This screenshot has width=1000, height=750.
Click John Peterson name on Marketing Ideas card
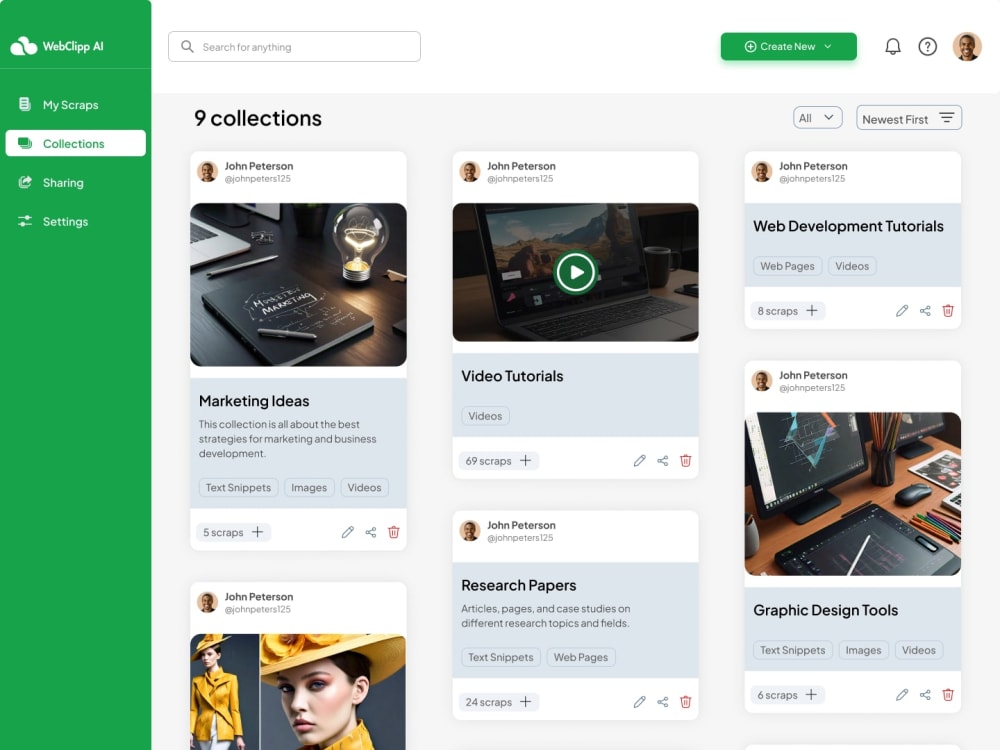tap(258, 166)
